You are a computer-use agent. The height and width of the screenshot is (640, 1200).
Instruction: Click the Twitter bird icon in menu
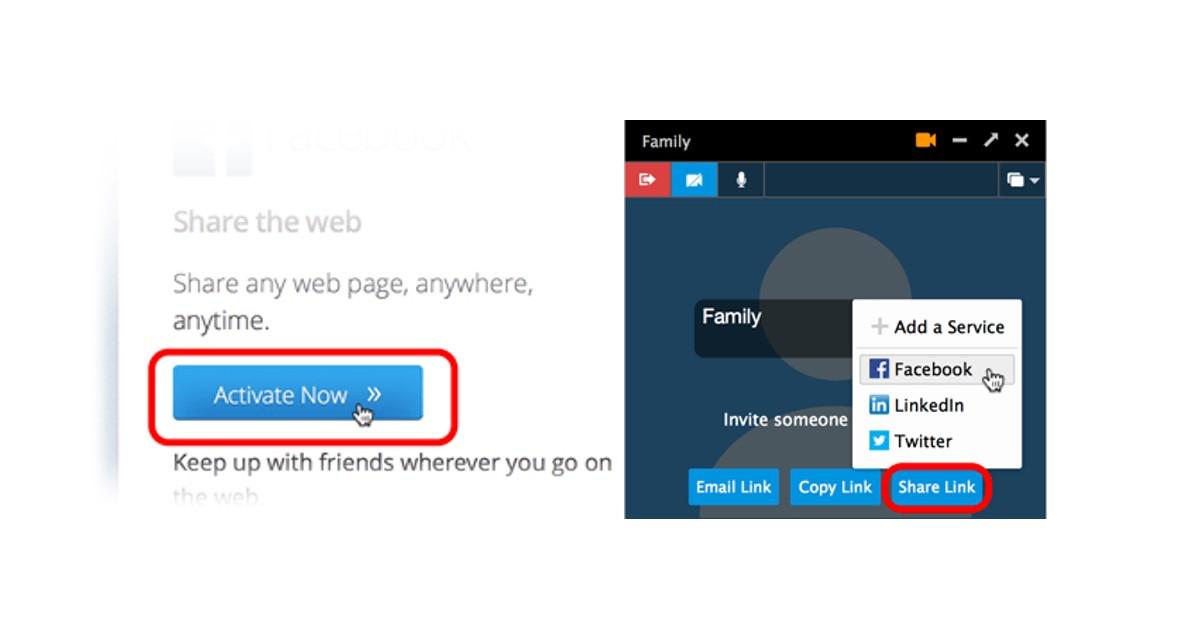click(x=879, y=441)
